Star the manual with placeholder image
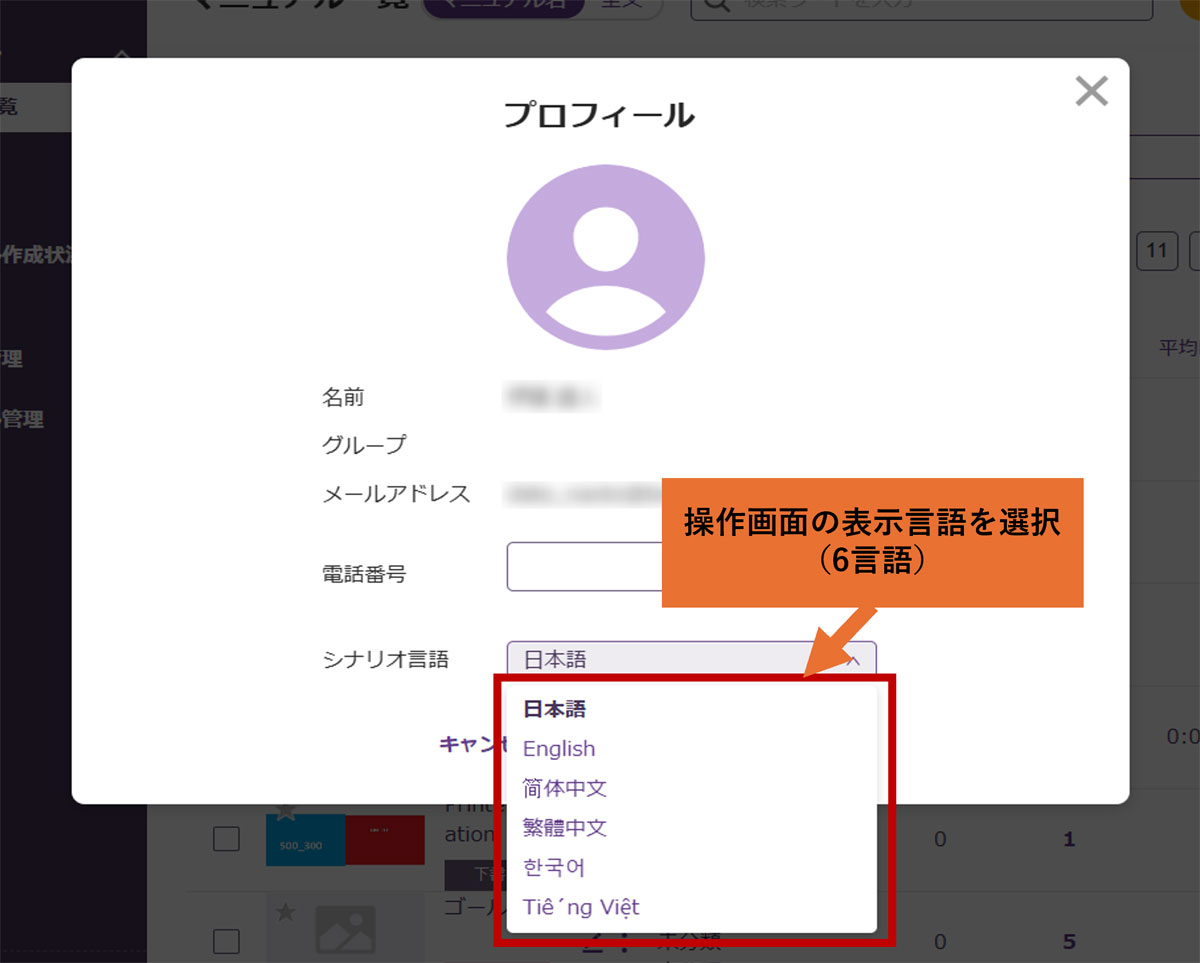The width and height of the screenshot is (1200, 963). tap(286, 911)
